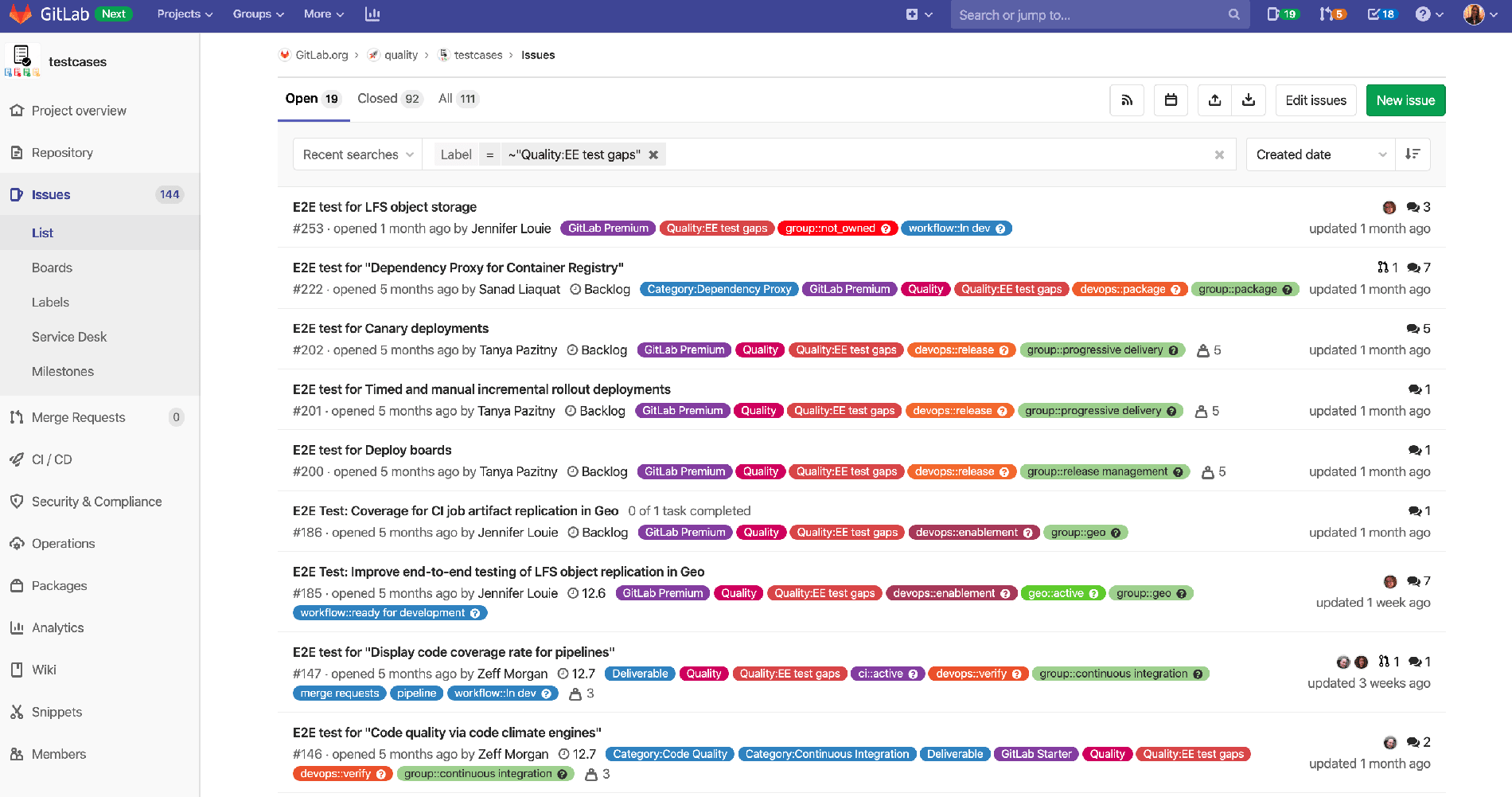Viewport: 1512px width, 797px height.
Task: Open merge requests counter showing 5
Action: pyautogui.click(x=1333, y=14)
